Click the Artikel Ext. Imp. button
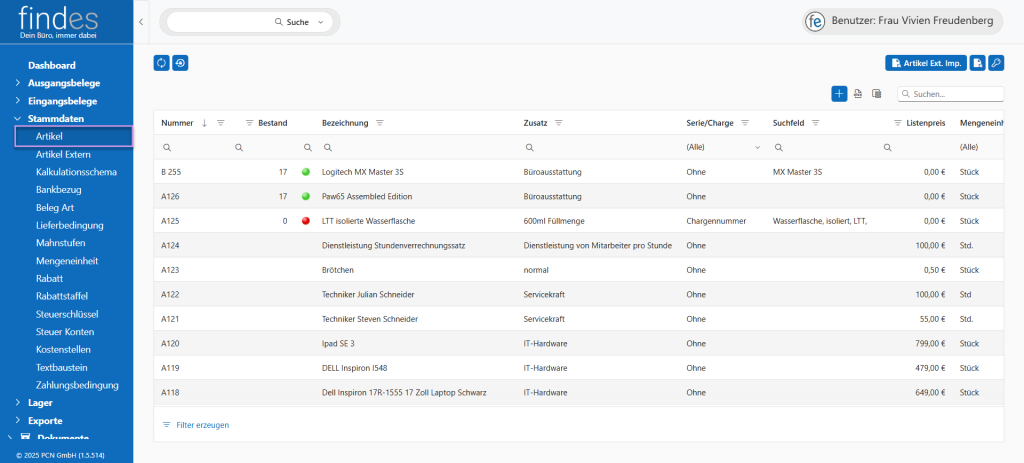This screenshot has height=463, width=1024. 926,63
